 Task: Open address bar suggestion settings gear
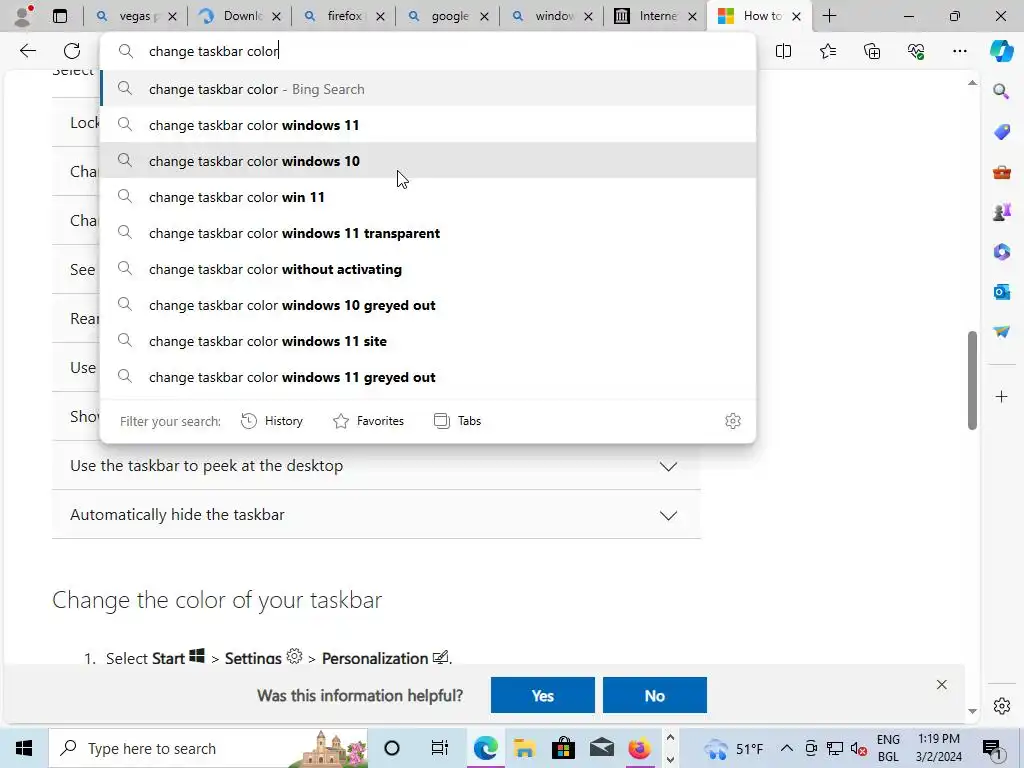(733, 421)
